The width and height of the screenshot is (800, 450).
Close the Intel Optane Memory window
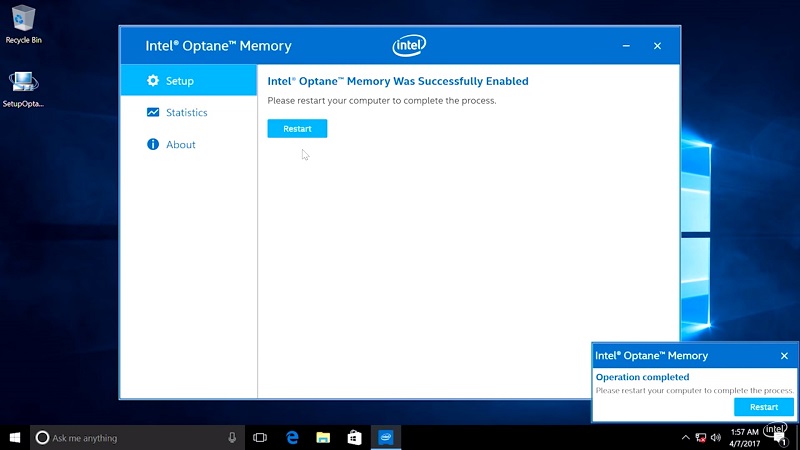coord(657,46)
